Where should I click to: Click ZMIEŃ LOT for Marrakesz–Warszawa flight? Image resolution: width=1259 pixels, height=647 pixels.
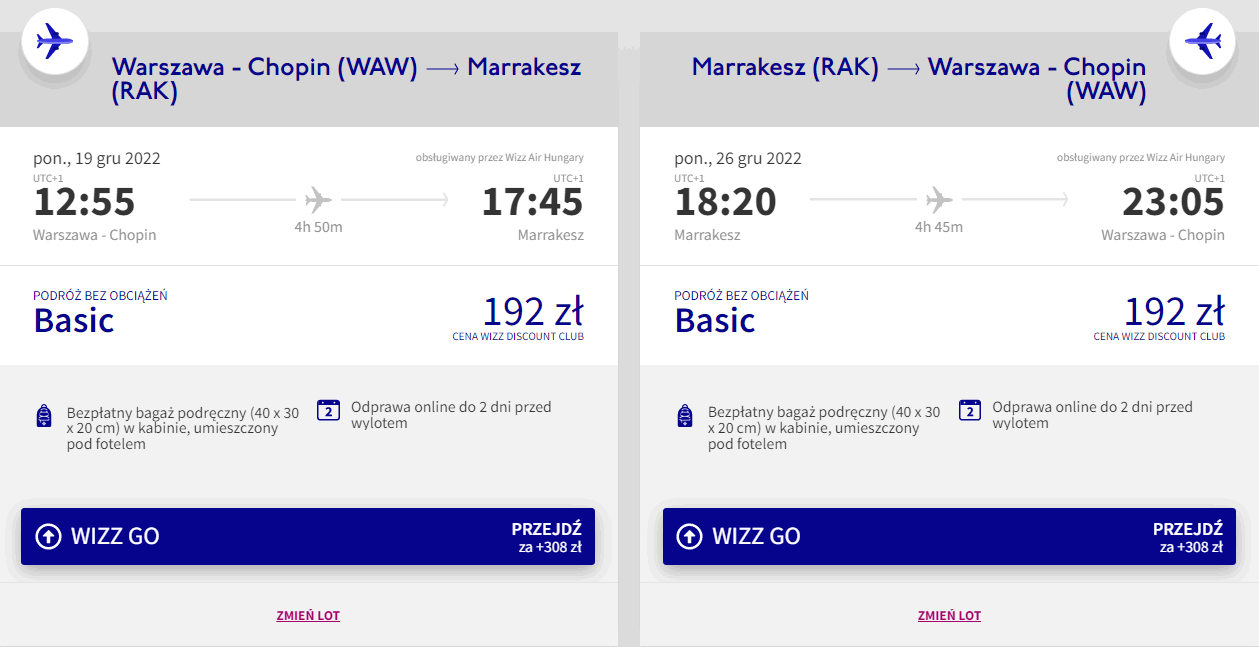tap(949, 616)
